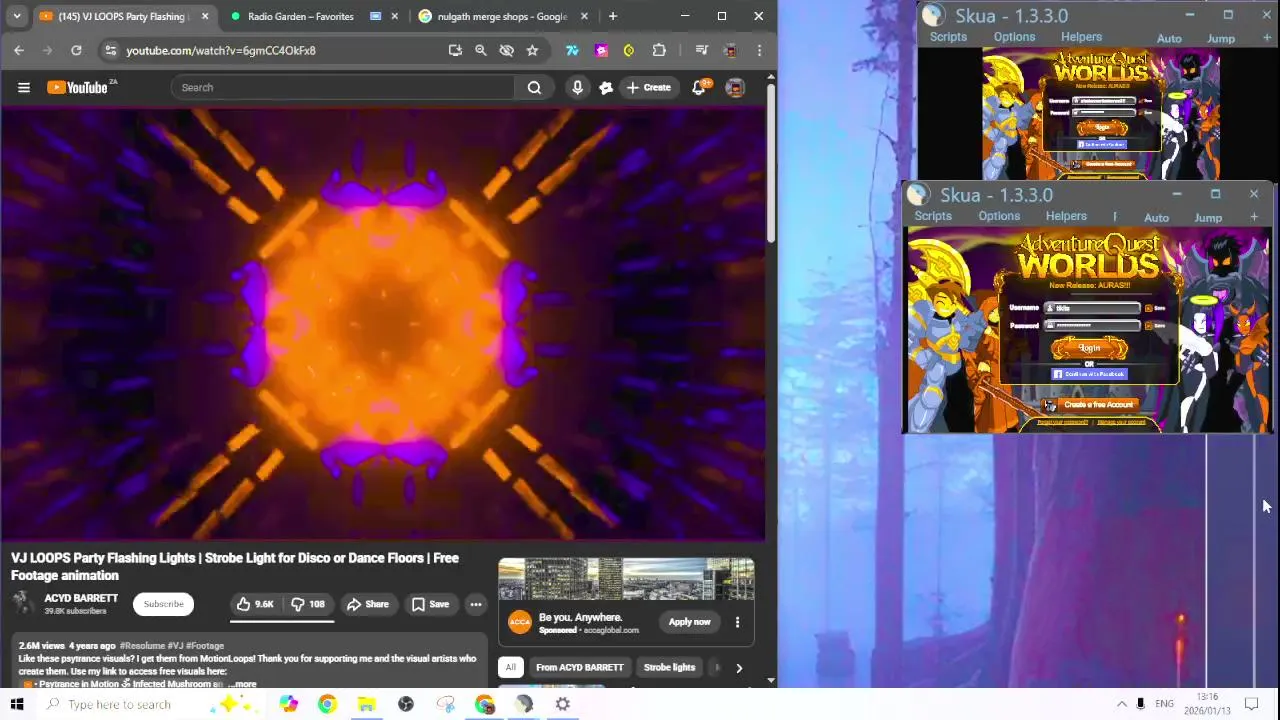Click the crossed-eye tracking protection icon
The width and height of the screenshot is (1280, 720).
tap(506, 50)
